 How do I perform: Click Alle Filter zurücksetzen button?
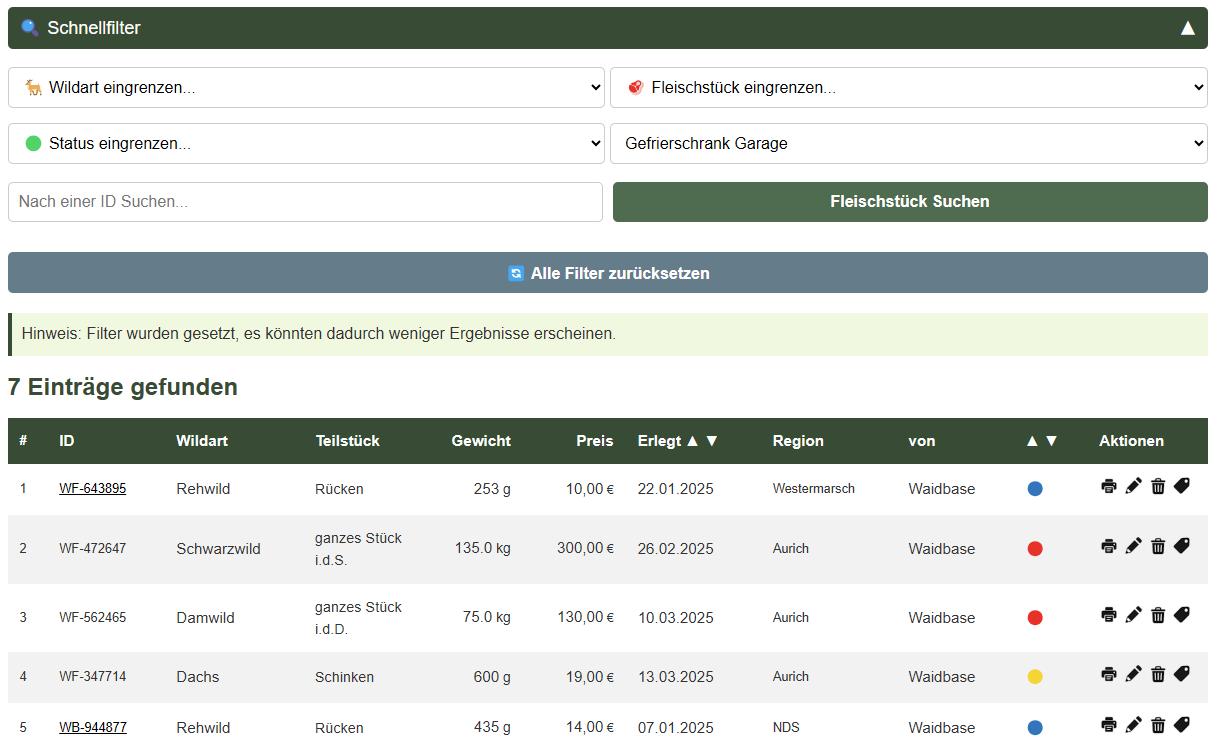tap(608, 273)
